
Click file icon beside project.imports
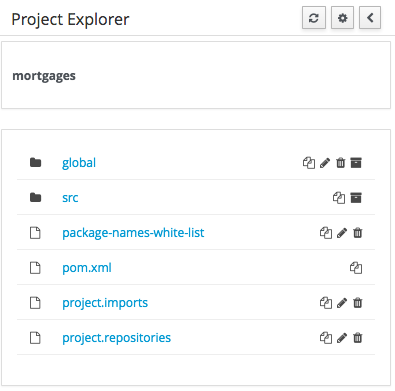[x=35, y=303]
